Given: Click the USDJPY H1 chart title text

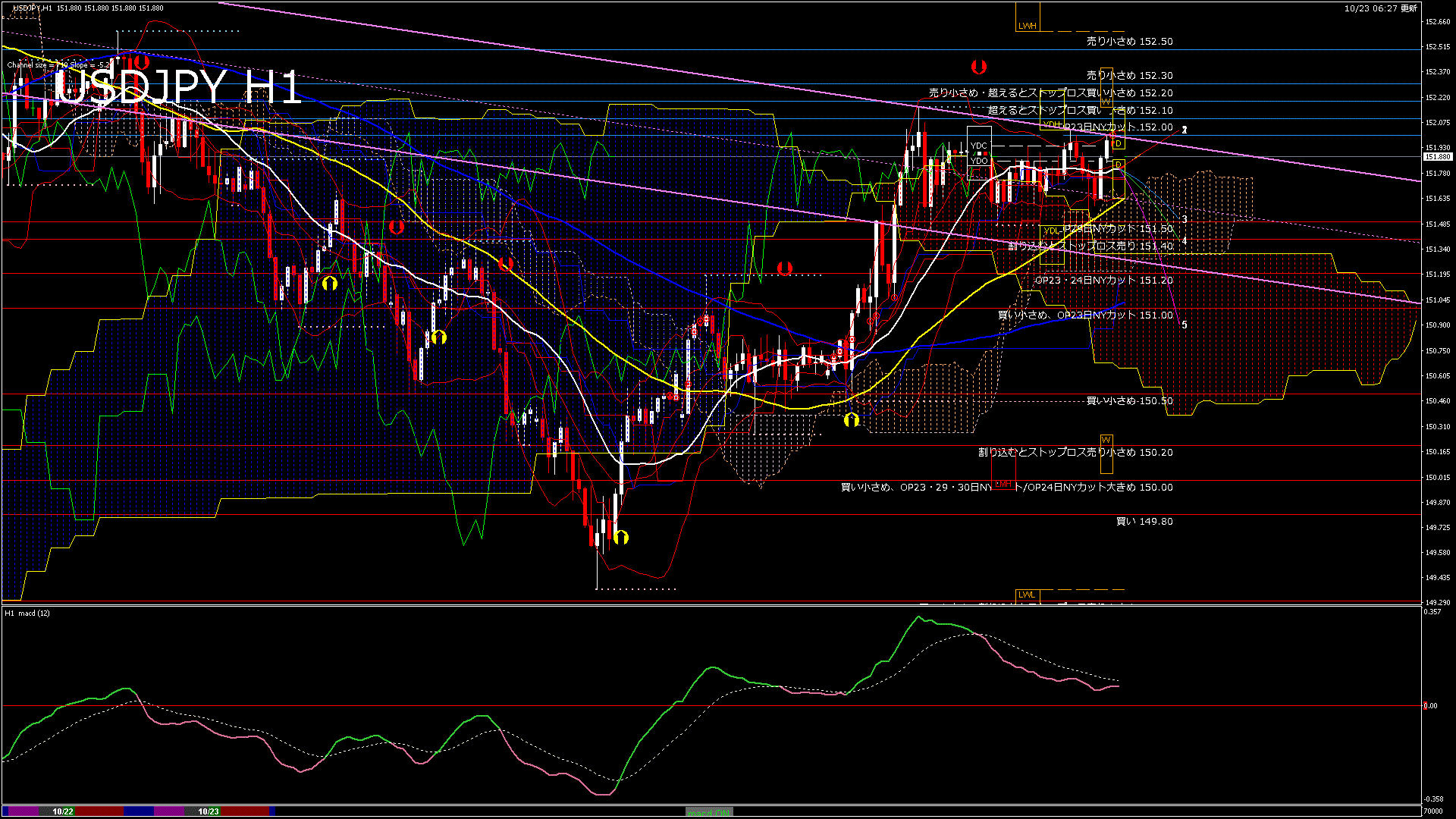Looking at the screenshot, I should [x=179, y=87].
